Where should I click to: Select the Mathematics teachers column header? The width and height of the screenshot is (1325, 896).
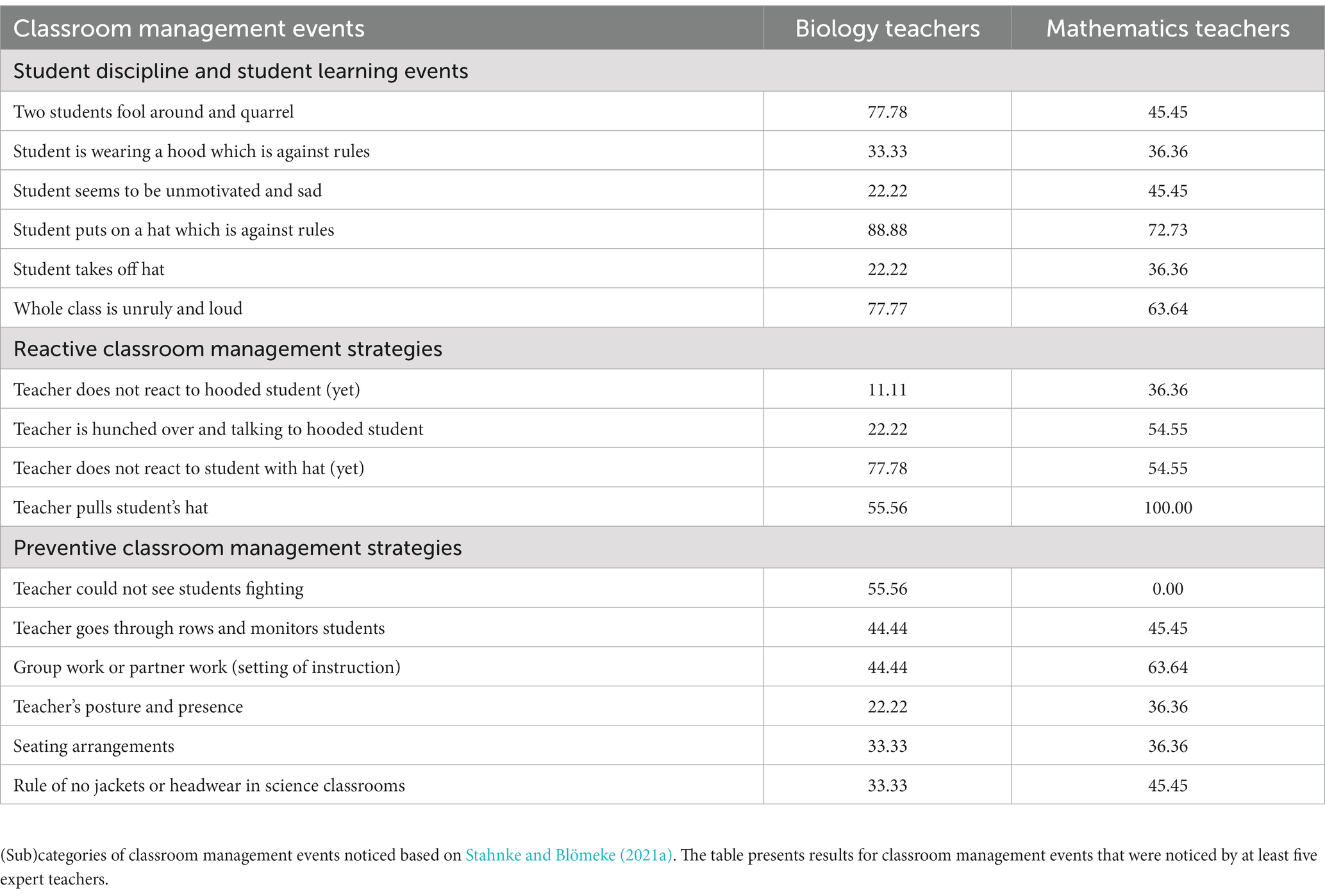click(1168, 29)
